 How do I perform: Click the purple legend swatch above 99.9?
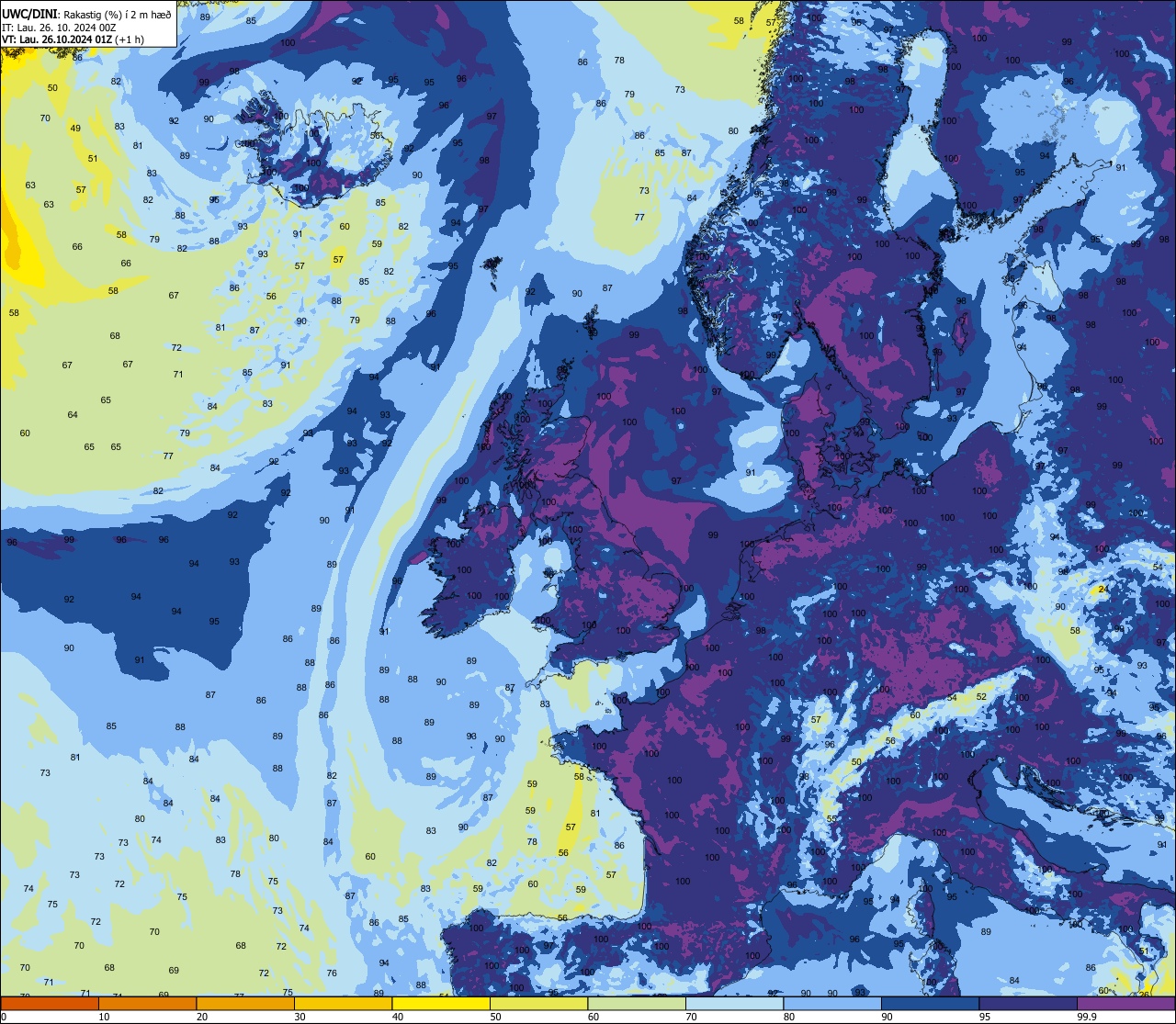[x=1126, y=1003]
